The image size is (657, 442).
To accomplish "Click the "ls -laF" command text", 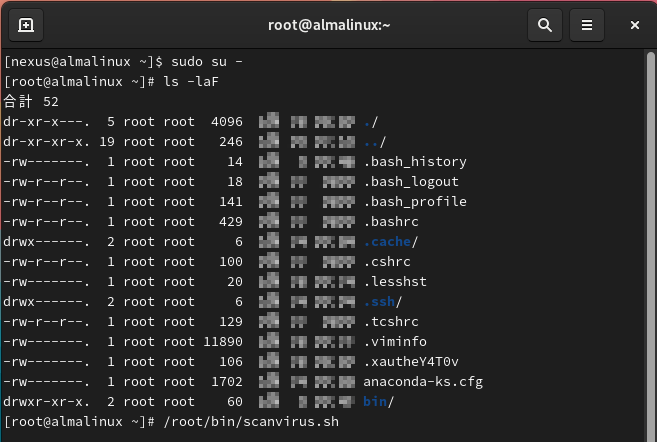I will point(191,82).
